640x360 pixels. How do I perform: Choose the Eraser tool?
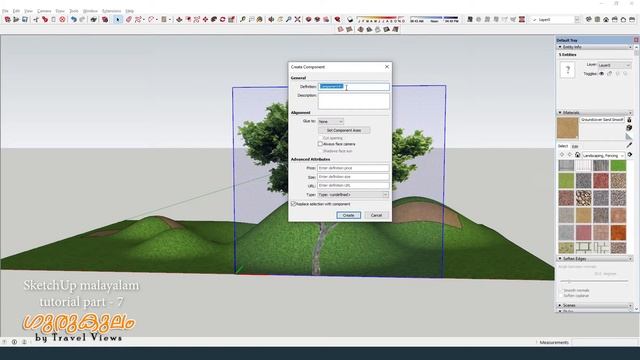click(129, 19)
